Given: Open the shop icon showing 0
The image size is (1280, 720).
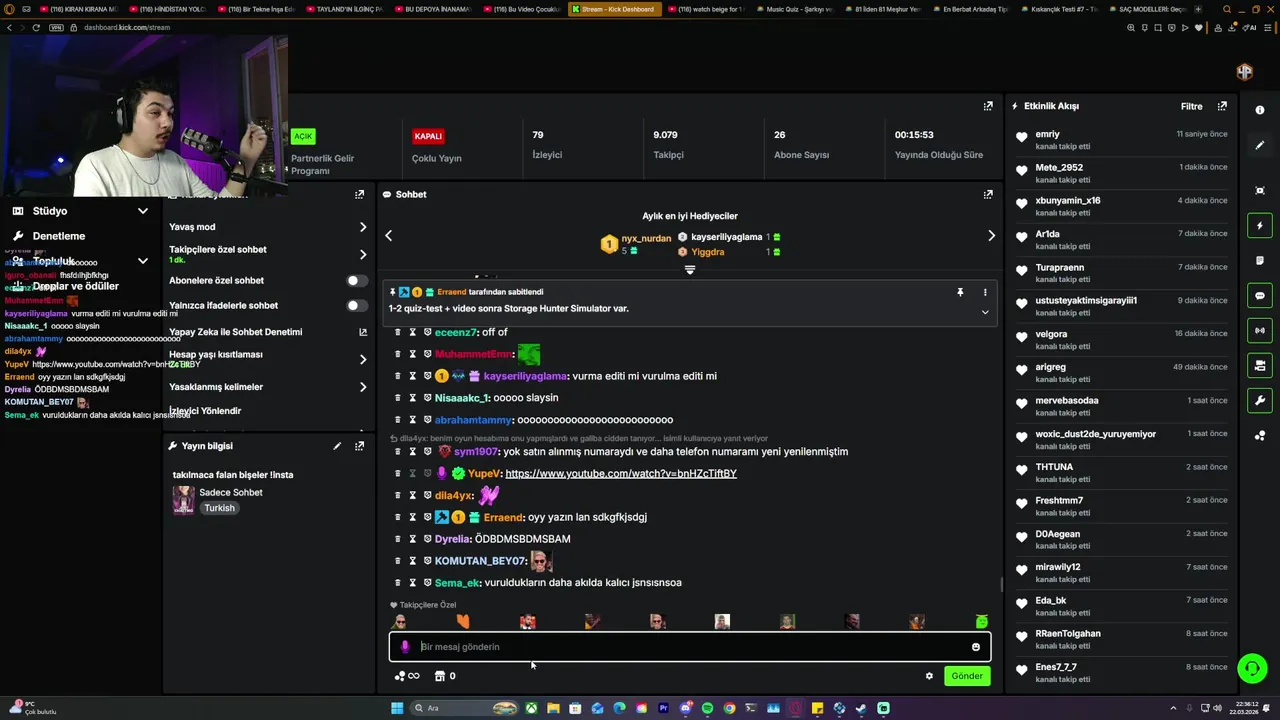Looking at the screenshot, I should 445,676.
